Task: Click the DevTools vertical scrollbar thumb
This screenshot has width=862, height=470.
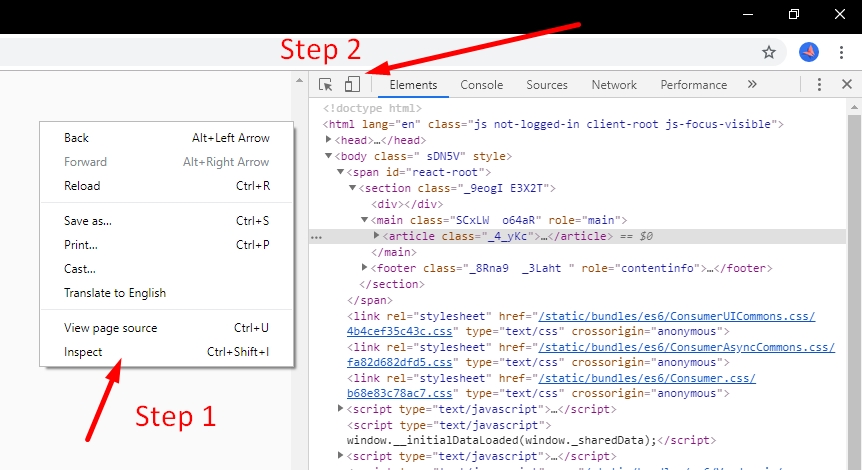Action: [854, 292]
